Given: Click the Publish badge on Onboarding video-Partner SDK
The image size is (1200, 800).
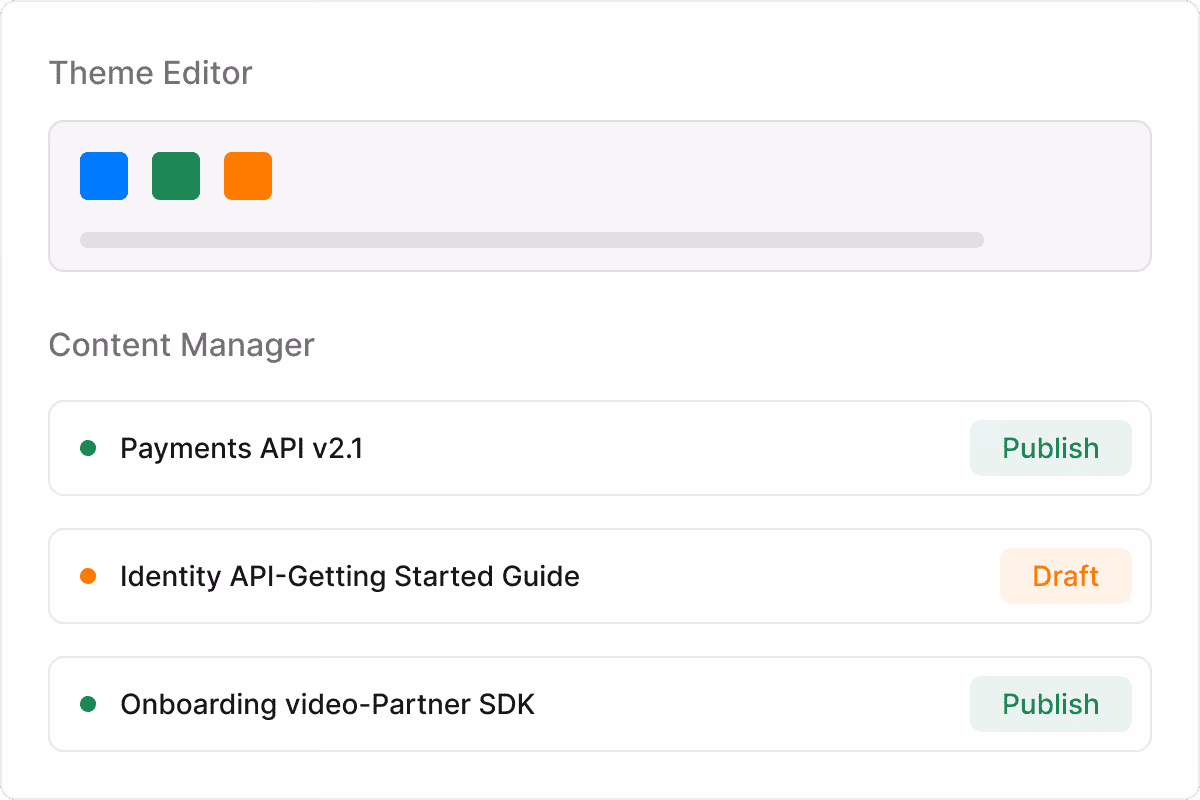Looking at the screenshot, I should [1051, 704].
